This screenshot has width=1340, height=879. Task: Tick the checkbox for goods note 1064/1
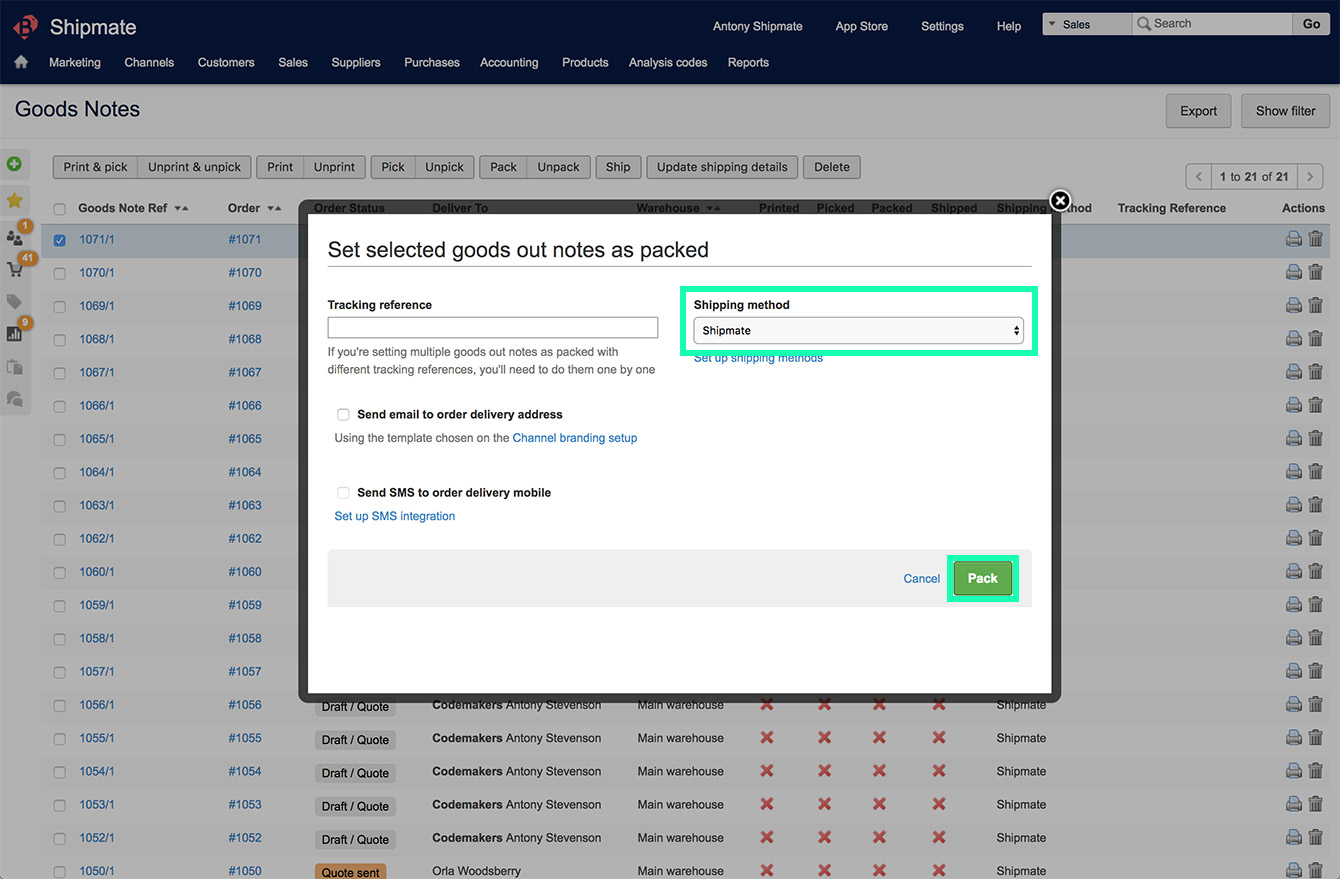pos(60,472)
